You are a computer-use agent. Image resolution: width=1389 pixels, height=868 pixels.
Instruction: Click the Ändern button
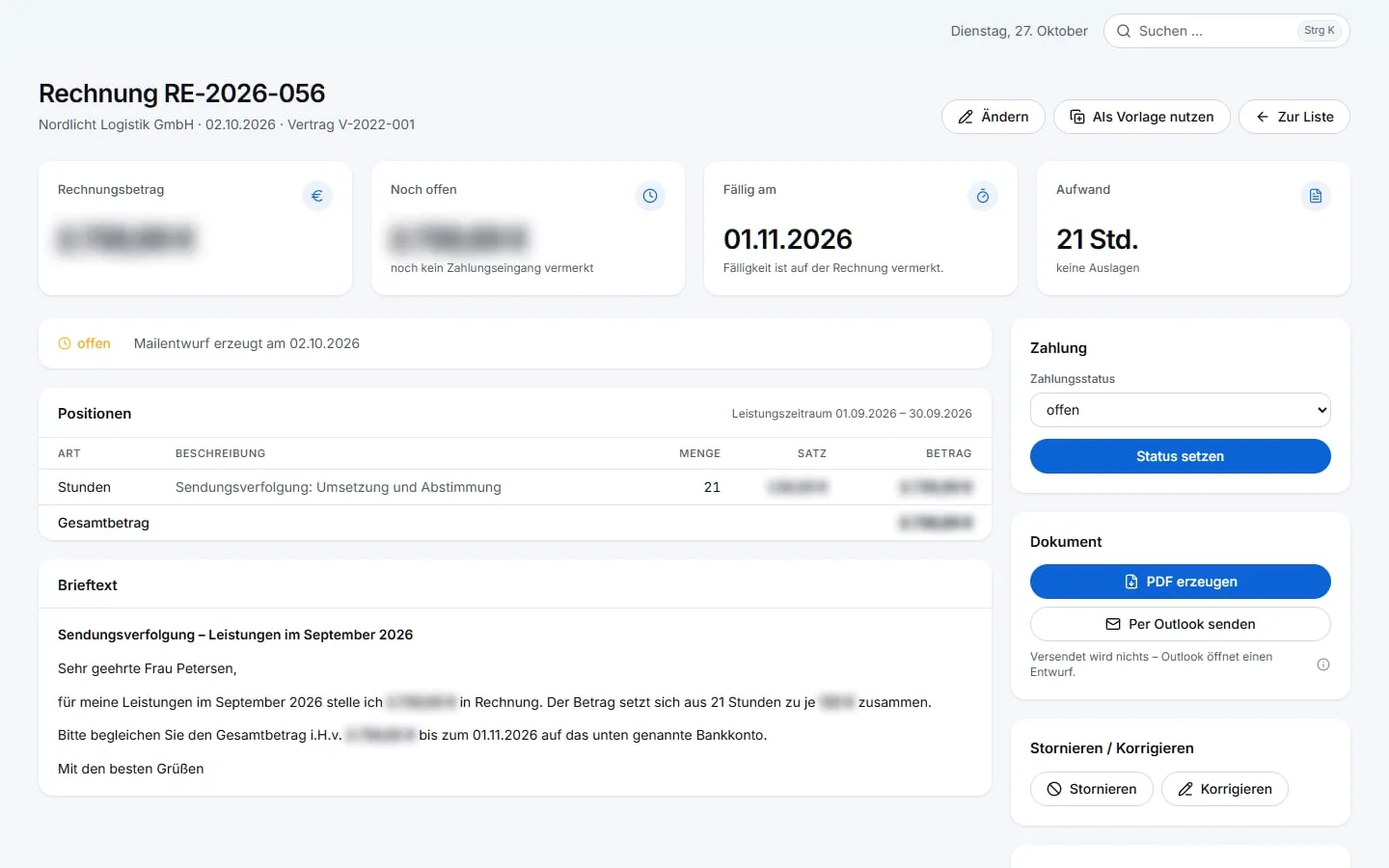(994, 117)
